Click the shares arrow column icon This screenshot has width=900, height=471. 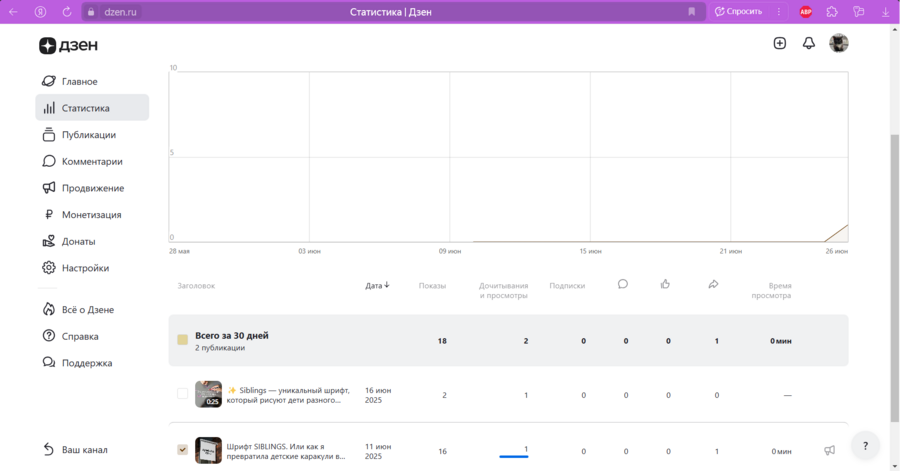[x=713, y=284]
